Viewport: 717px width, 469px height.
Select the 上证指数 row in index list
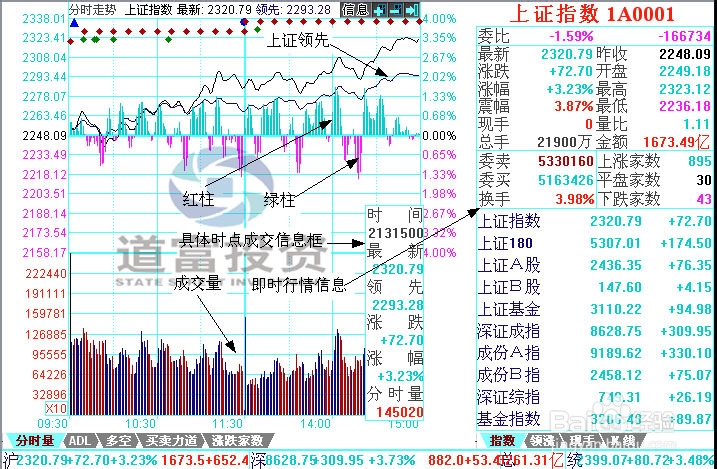(594, 222)
